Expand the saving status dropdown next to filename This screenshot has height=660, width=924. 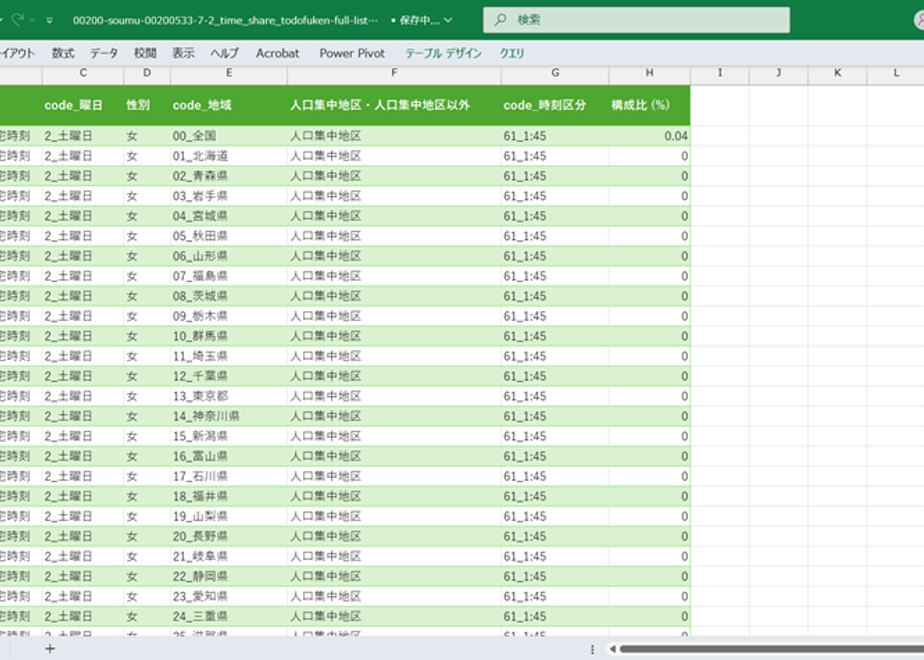(x=448, y=20)
